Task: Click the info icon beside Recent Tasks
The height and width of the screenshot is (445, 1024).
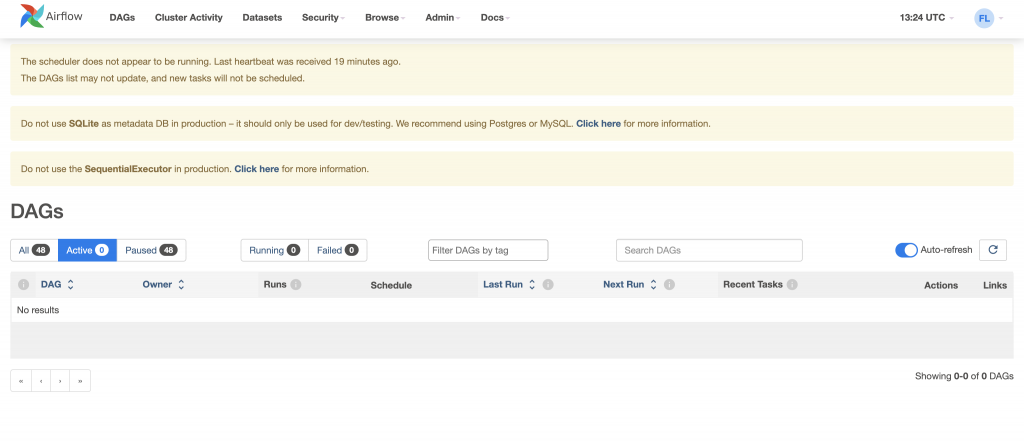Action: tap(792, 285)
